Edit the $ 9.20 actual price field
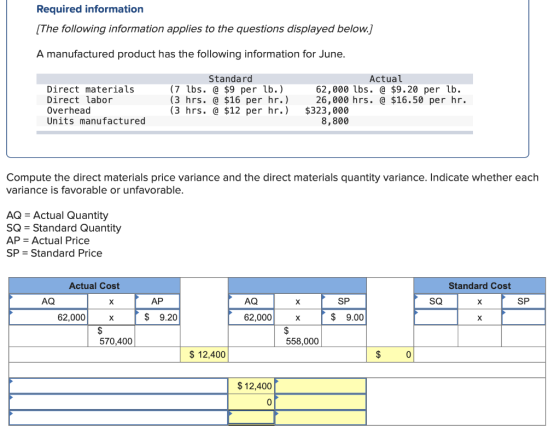Image resolution: width=560 pixels, height=444 pixels. click(157, 317)
